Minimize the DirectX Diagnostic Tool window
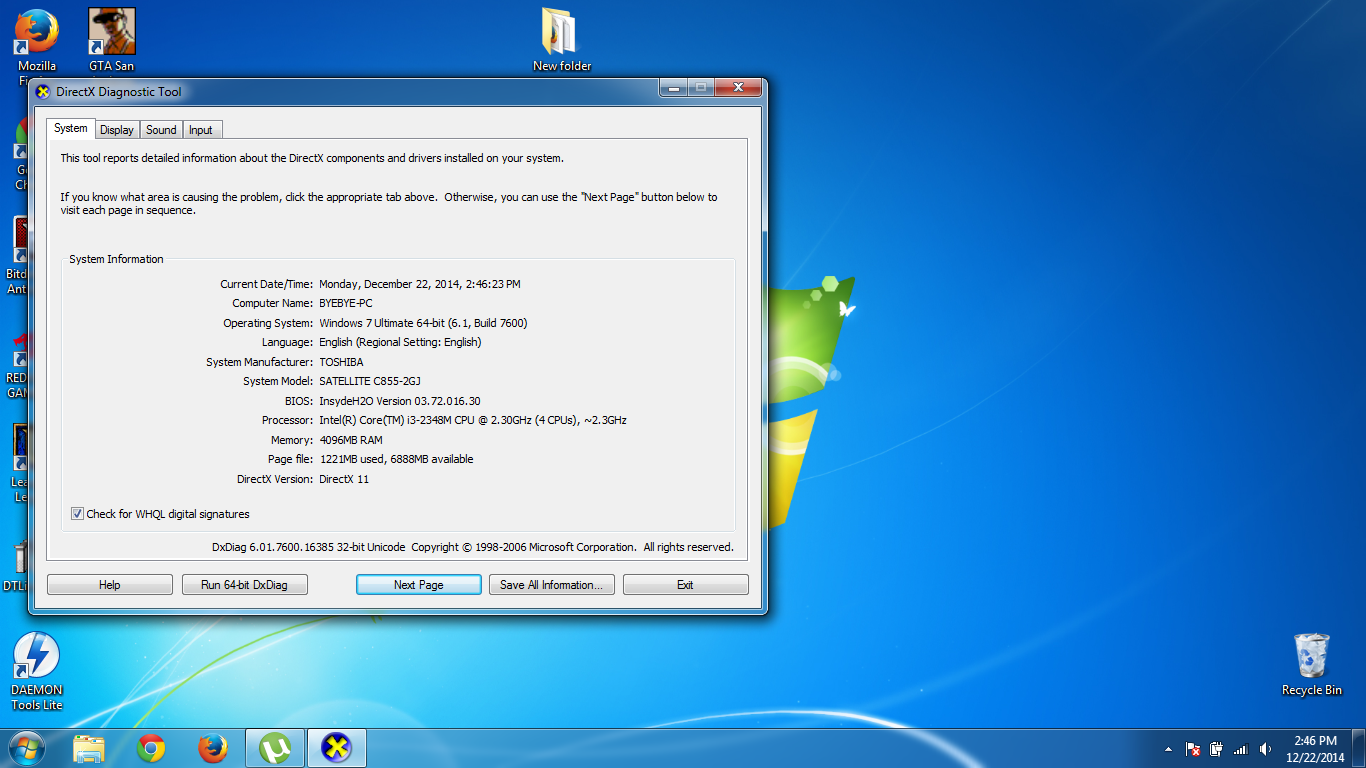 coord(673,88)
